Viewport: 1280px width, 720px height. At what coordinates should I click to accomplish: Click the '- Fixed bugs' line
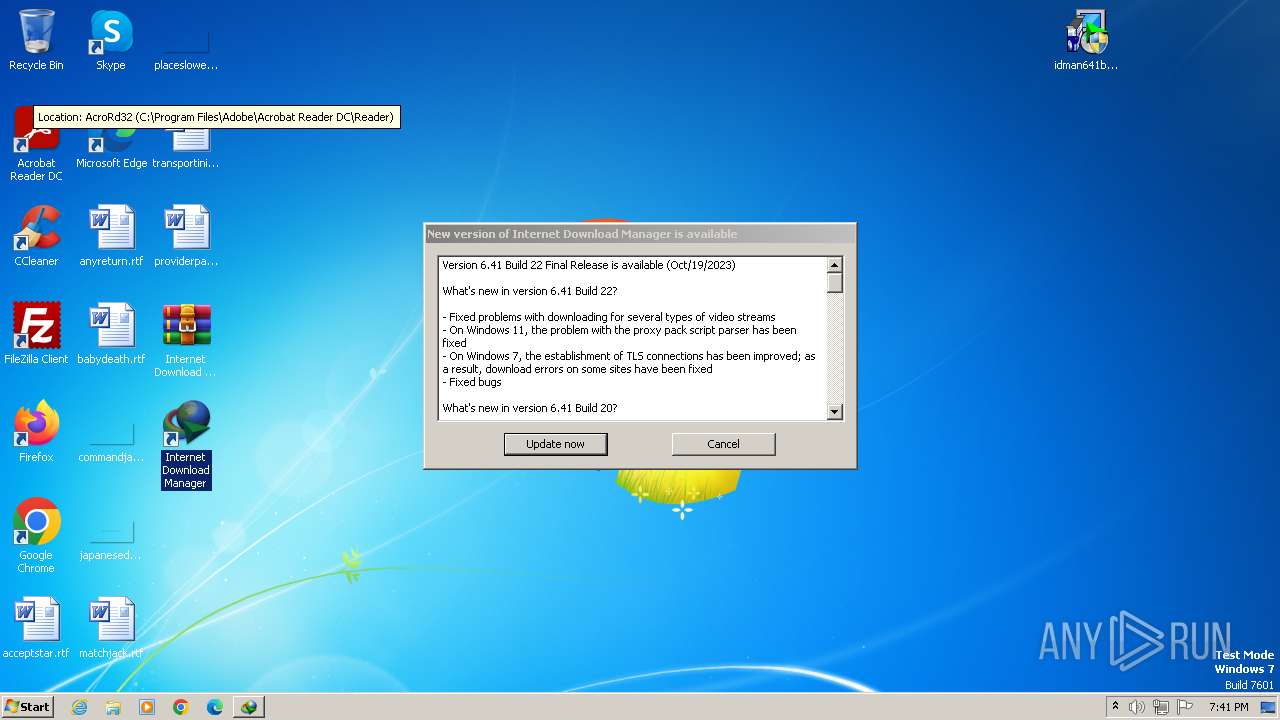[x=472, y=382]
